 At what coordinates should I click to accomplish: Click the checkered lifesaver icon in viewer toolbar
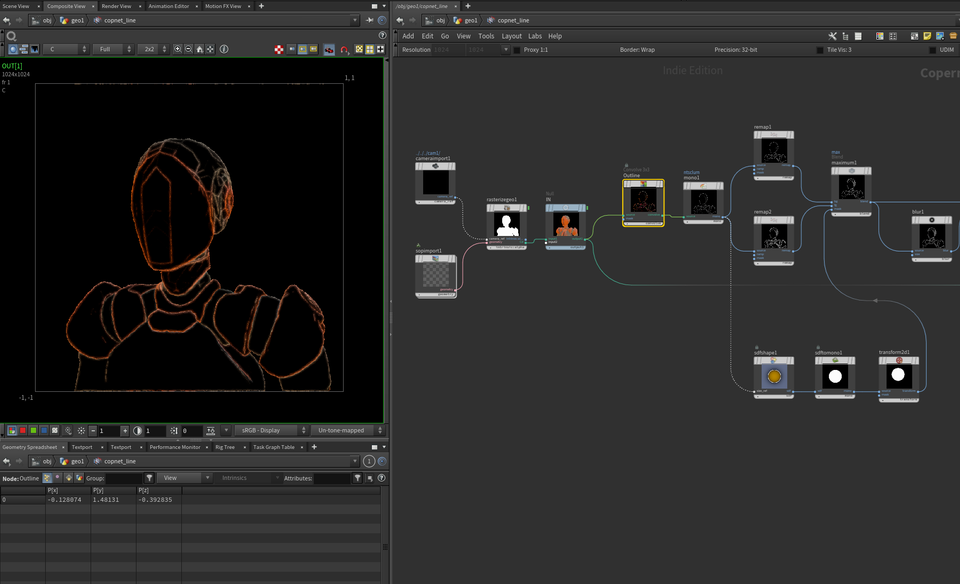(279, 49)
